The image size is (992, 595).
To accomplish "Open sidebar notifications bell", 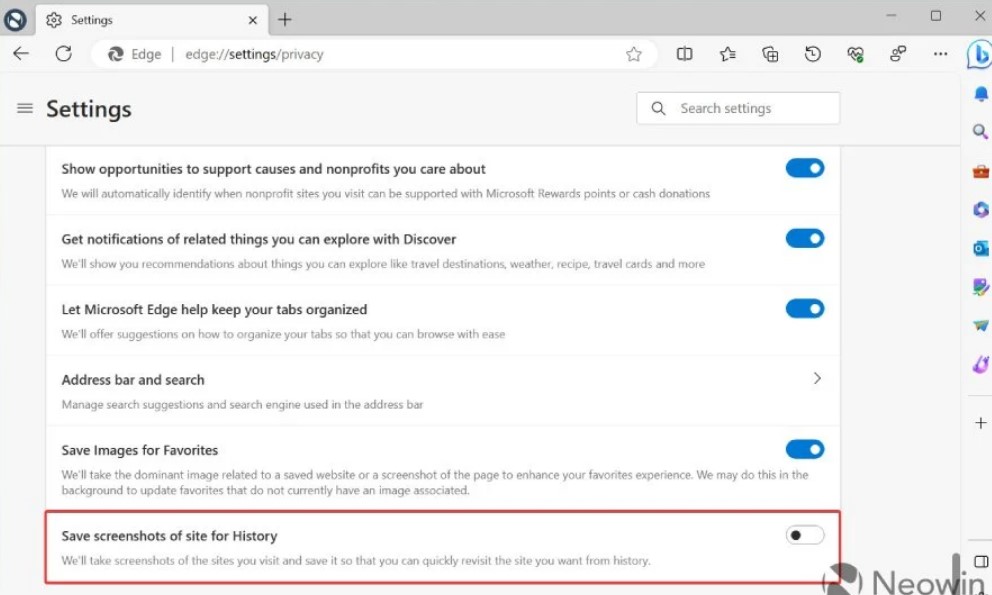I will [x=981, y=94].
